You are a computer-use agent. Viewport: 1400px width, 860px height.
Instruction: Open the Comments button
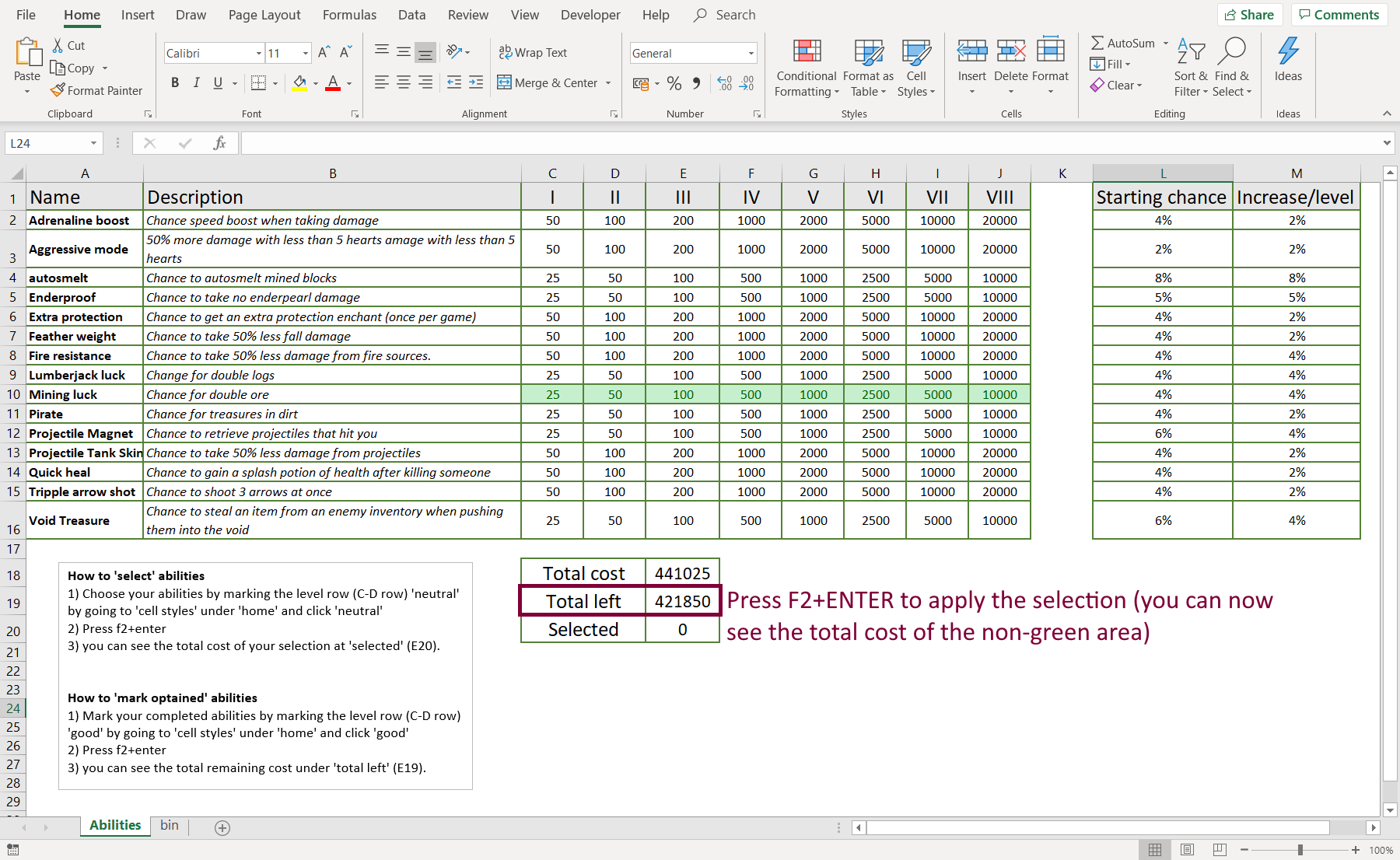coord(1339,15)
